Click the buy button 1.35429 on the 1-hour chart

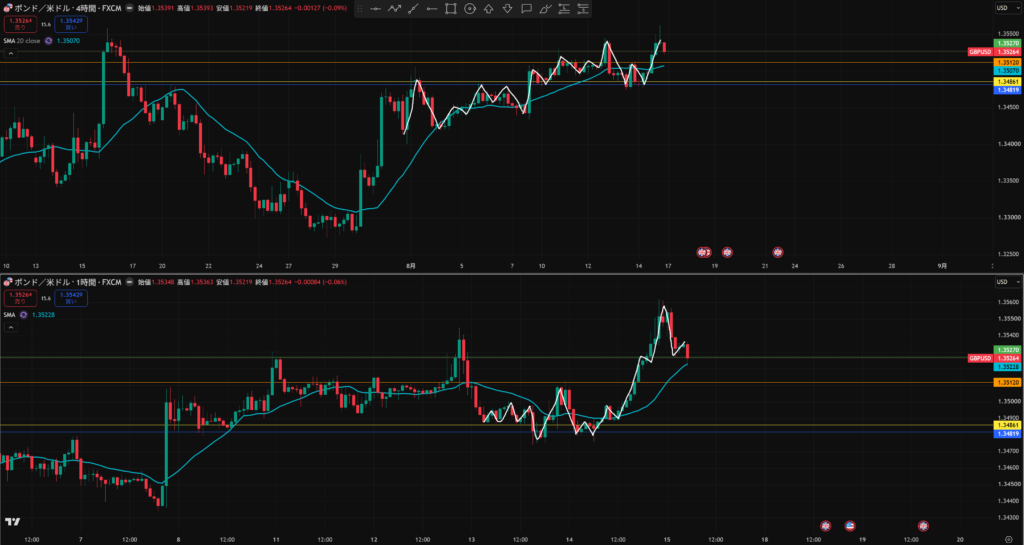tap(72, 298)
